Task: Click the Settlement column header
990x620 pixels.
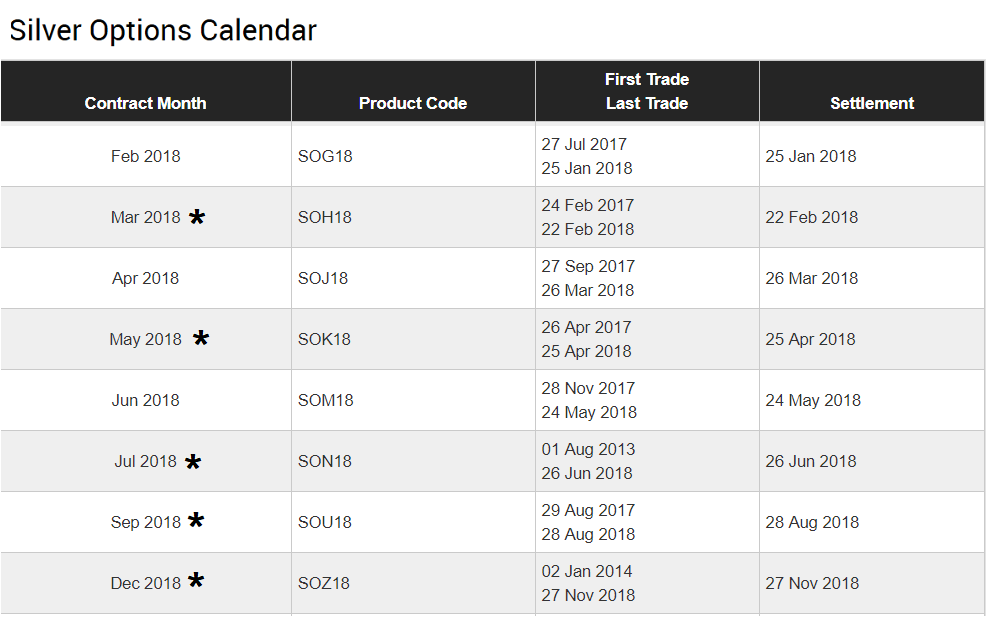Action: pyautogui.click(x=871, y=103)
